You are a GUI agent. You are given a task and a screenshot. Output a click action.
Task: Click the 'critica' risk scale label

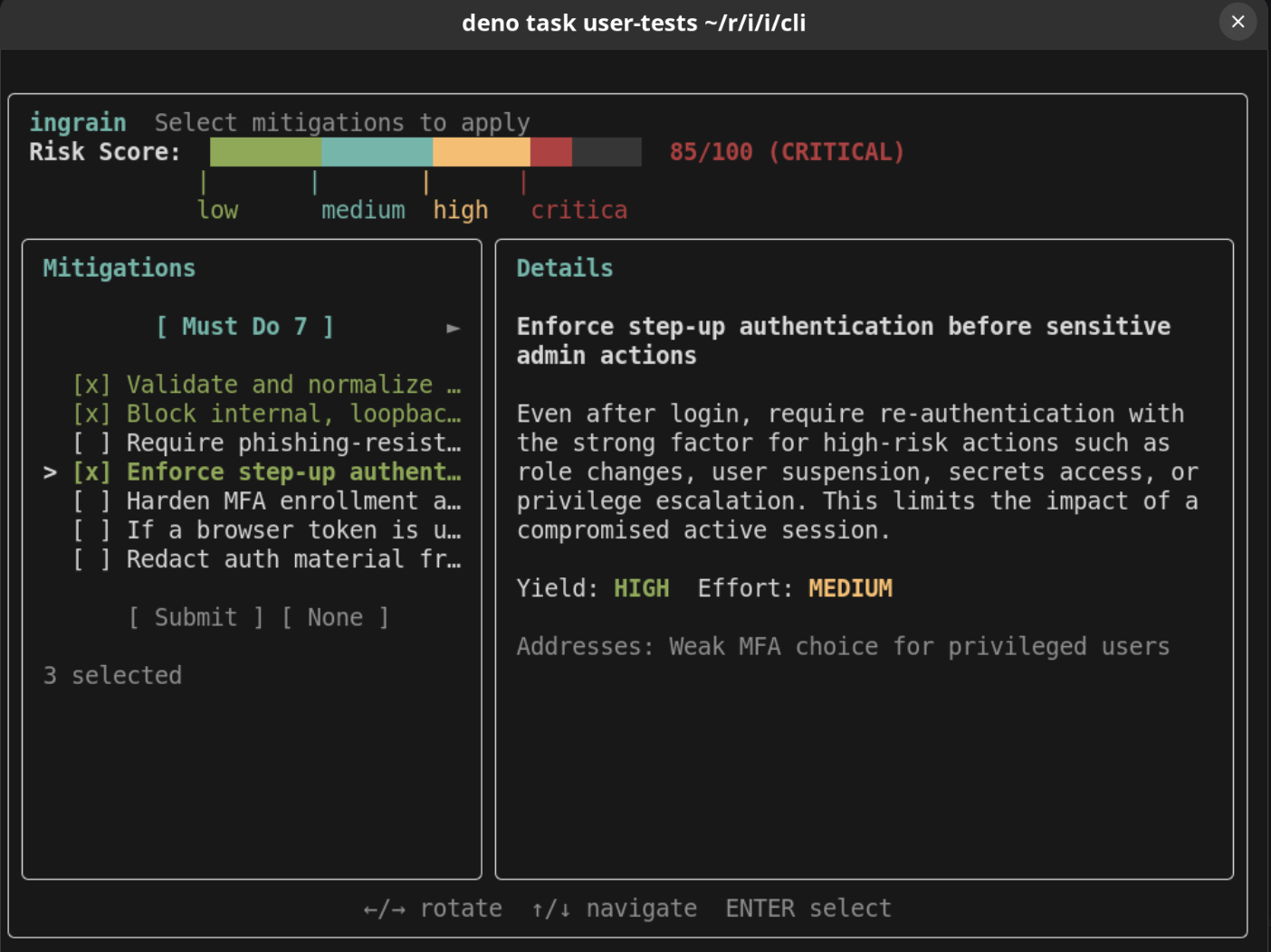tap(578, 210)
